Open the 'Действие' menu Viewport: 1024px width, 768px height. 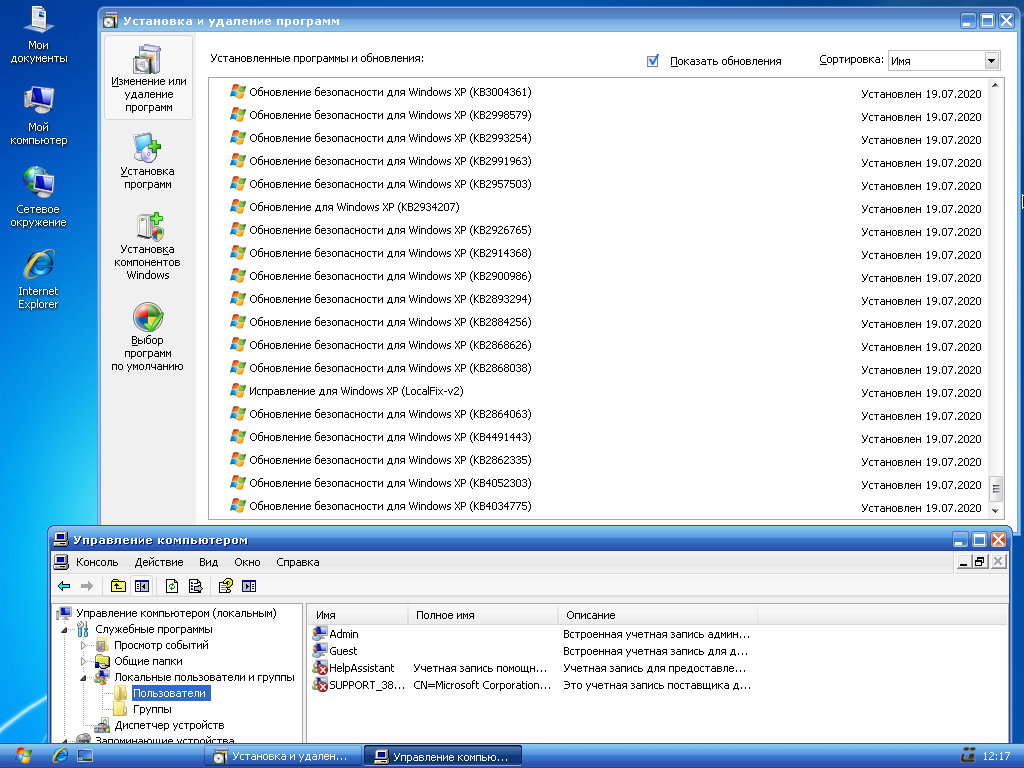point(159,562)
